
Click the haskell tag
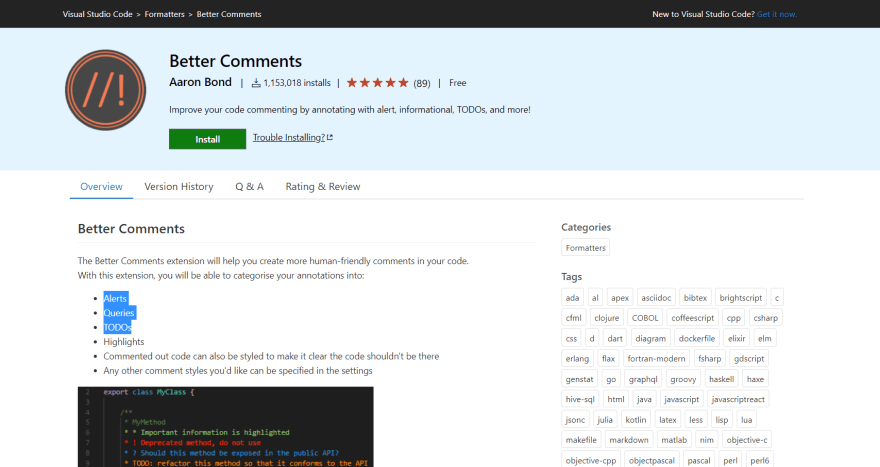[721, 379]
